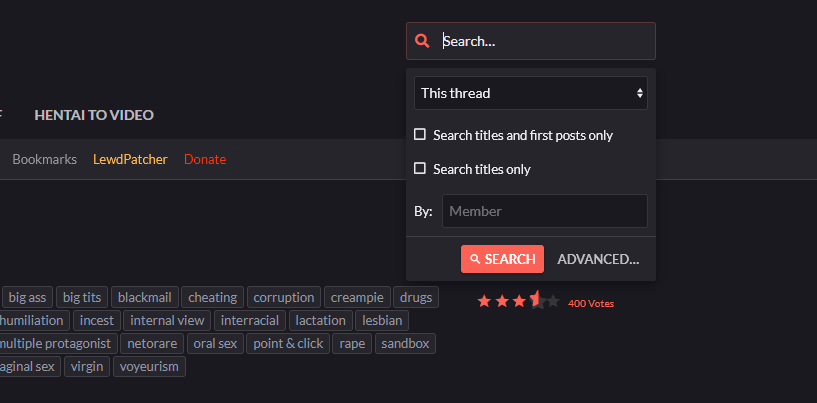Click the Member name input field
817x403 pixels.
544,211
